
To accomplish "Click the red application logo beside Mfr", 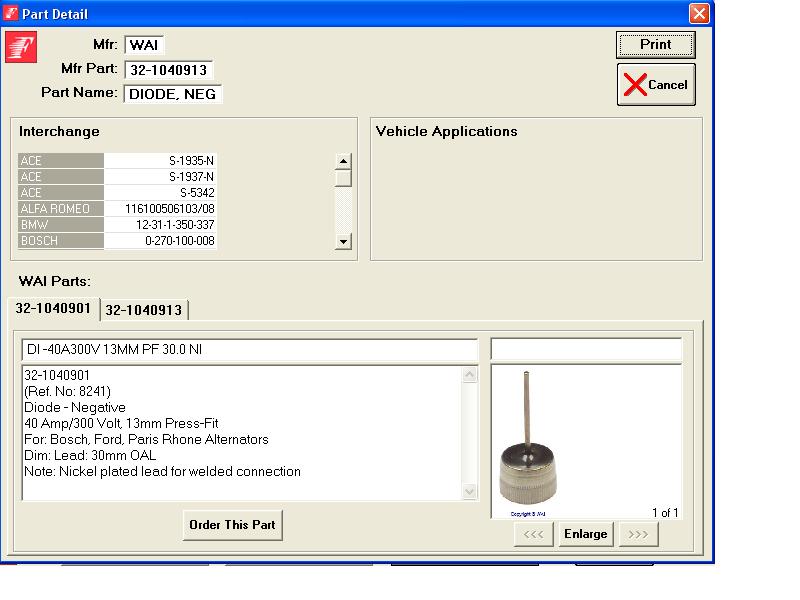I will coord(21,47).
